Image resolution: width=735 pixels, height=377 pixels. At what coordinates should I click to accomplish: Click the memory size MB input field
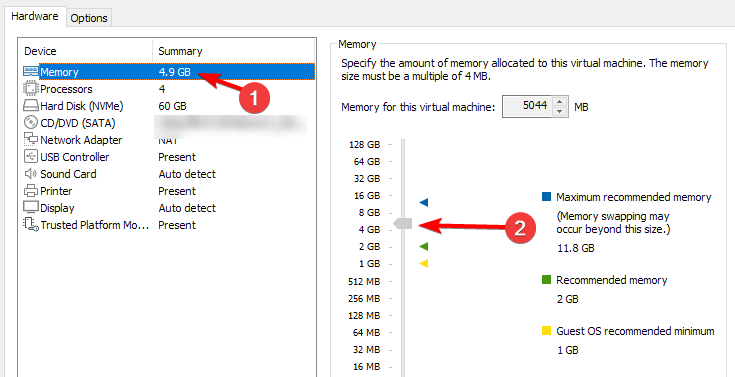pyautogui.click(x=528, y=106)
